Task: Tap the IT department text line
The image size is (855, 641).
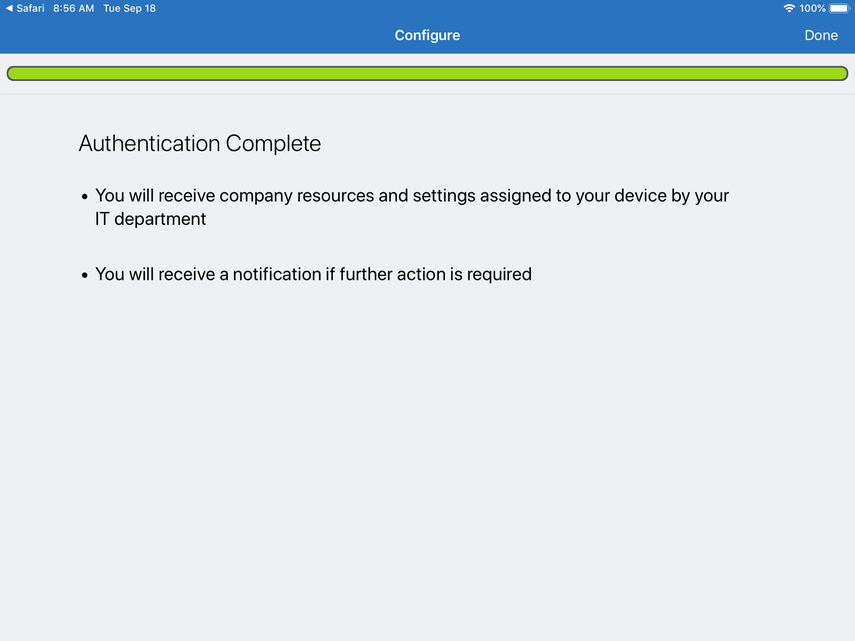Action: [x=150, y=219]
